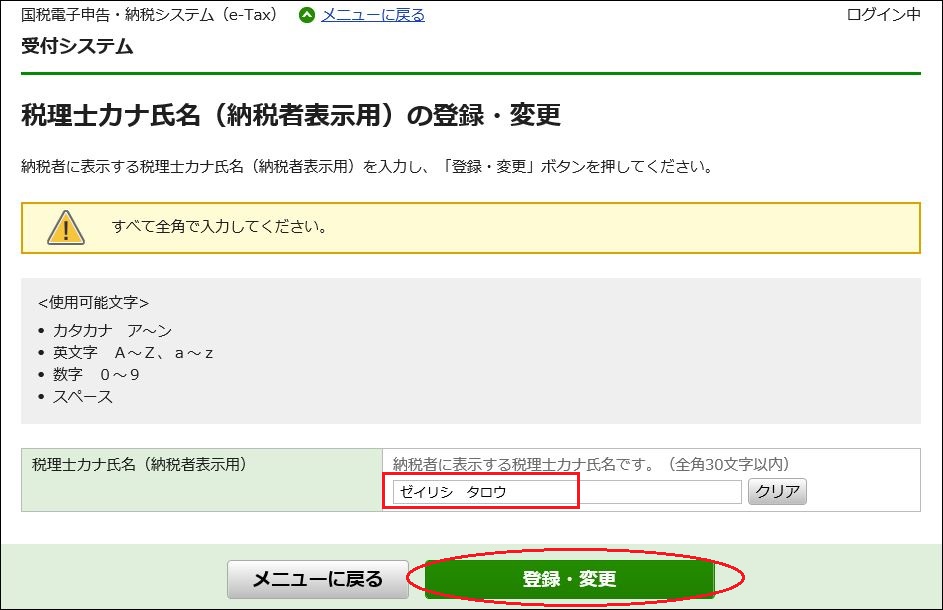Click the 国税電子申告・納税システム (e-Tax) header text
Viewport: 943px width, 610px height.
(150, 15)
